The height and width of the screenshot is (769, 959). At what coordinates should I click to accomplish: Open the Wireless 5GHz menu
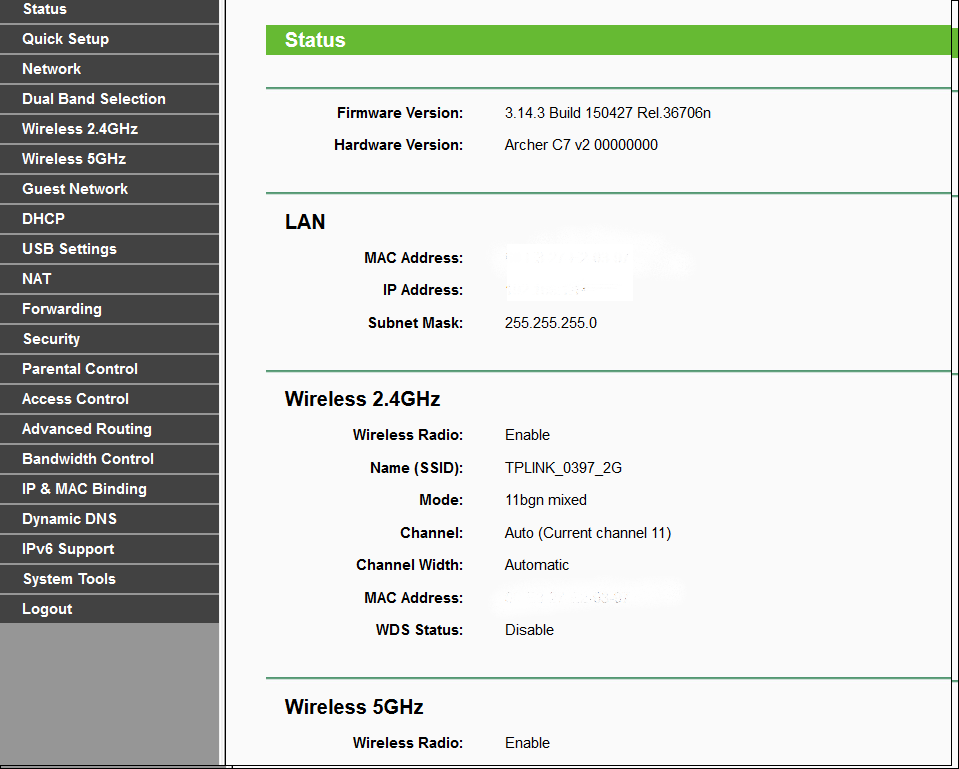[x=74, y=159]
